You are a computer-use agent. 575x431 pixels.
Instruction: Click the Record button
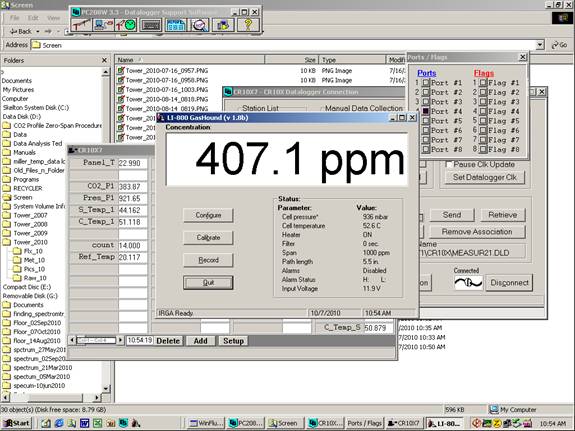point(208,260)
